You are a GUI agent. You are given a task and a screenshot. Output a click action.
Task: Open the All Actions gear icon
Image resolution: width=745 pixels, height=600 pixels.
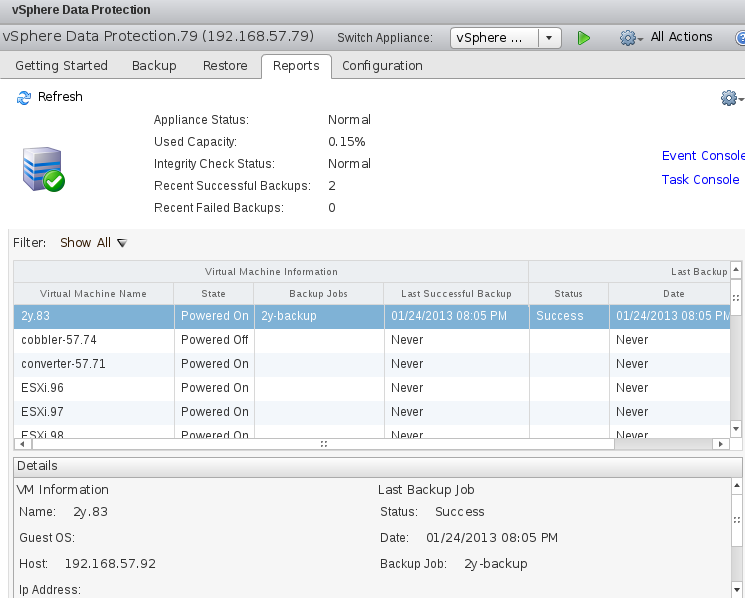[630, 38]
